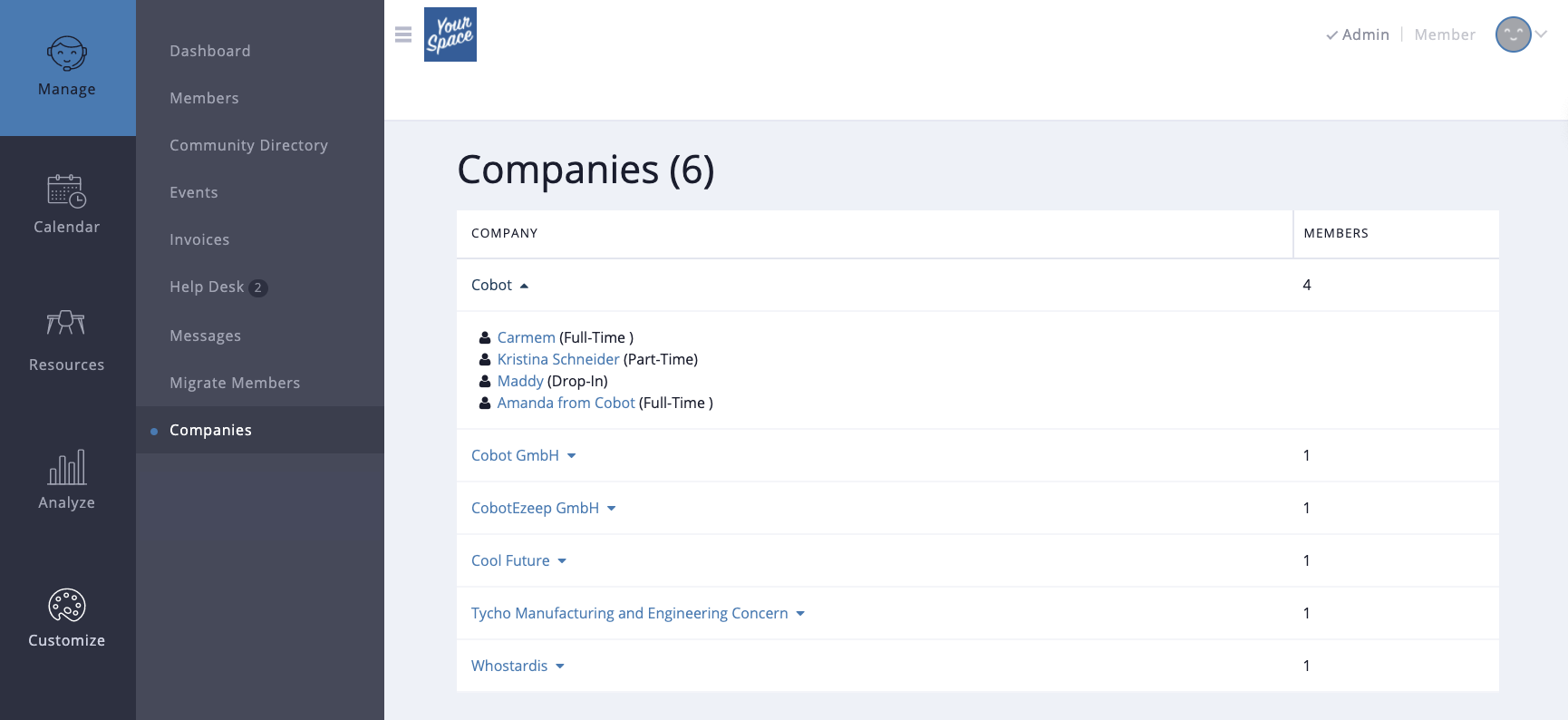Click person icon beside Amanda from Cobot
1568x720 pixels.
[x=485, y=403]
